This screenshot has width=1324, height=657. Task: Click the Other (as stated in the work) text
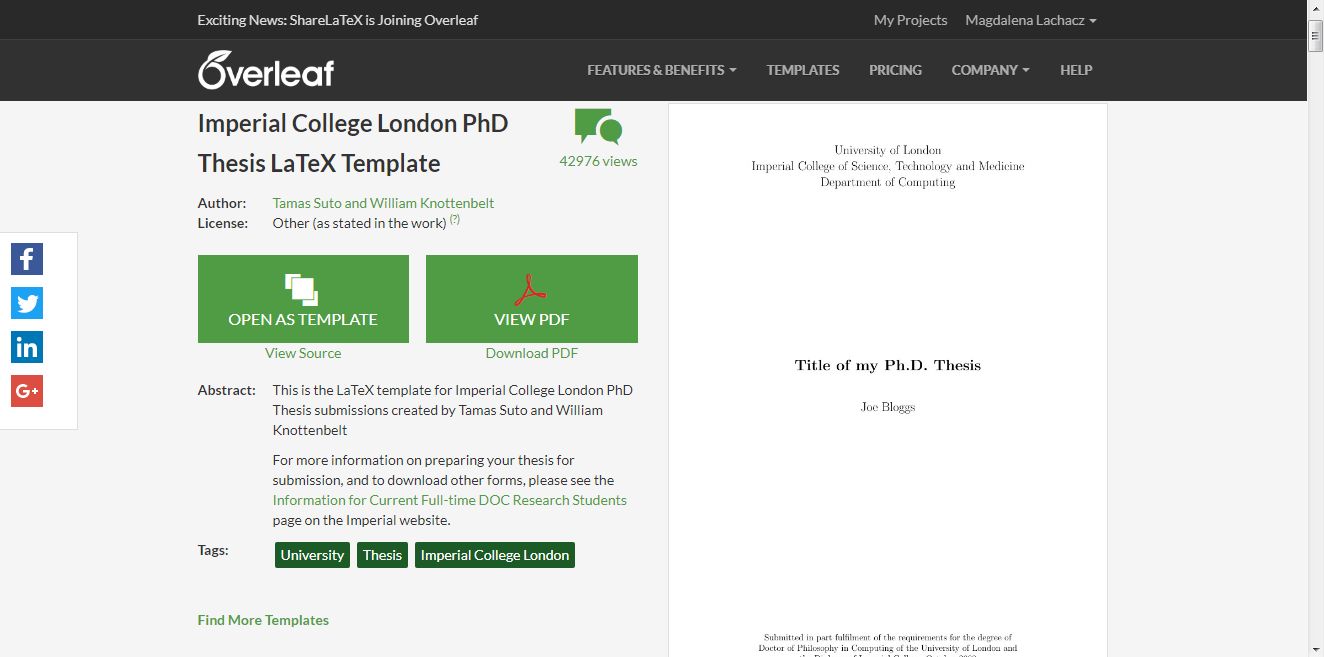point(359,223)
